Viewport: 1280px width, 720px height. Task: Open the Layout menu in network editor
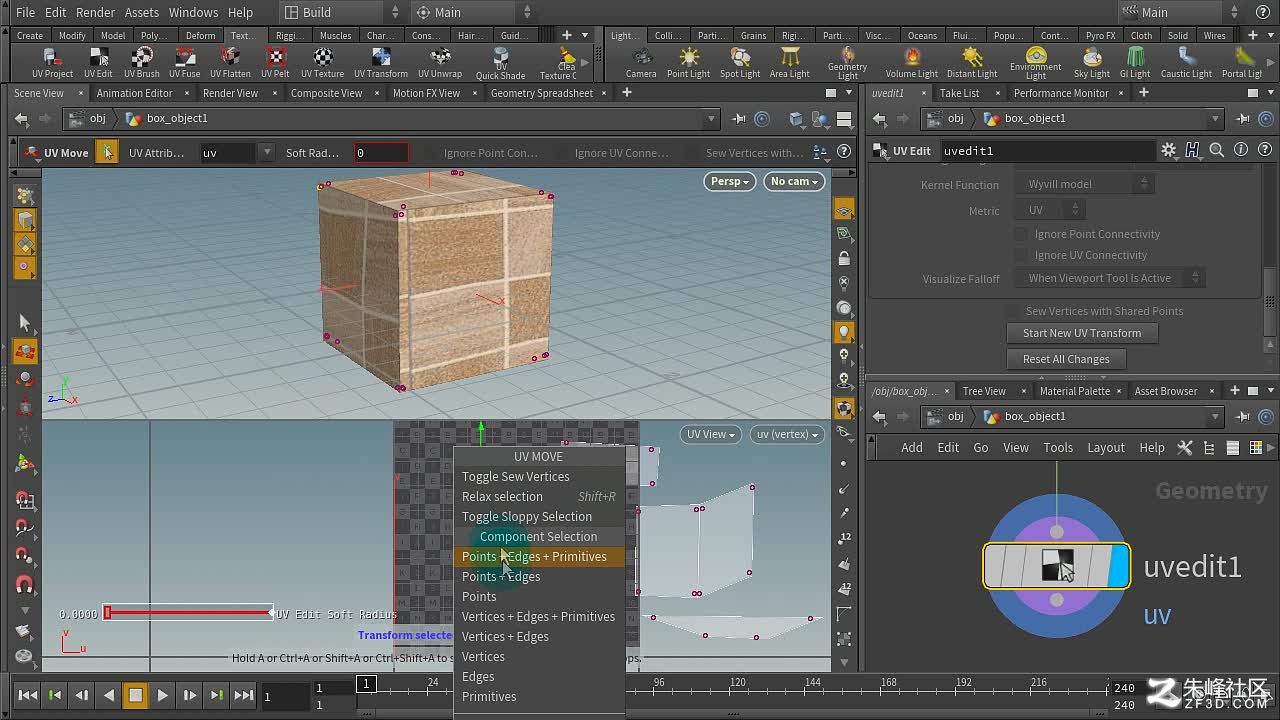coord(1106,447)
